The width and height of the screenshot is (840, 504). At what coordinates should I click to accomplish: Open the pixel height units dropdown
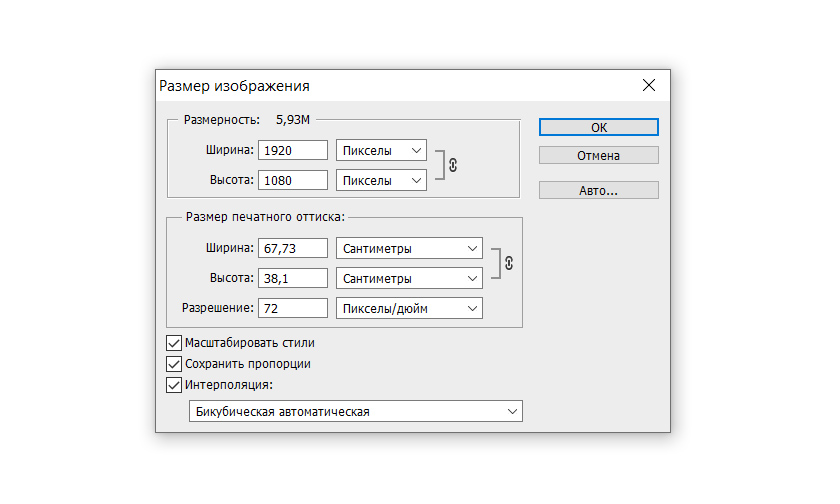pyautogui.click(x=381, y=181)
